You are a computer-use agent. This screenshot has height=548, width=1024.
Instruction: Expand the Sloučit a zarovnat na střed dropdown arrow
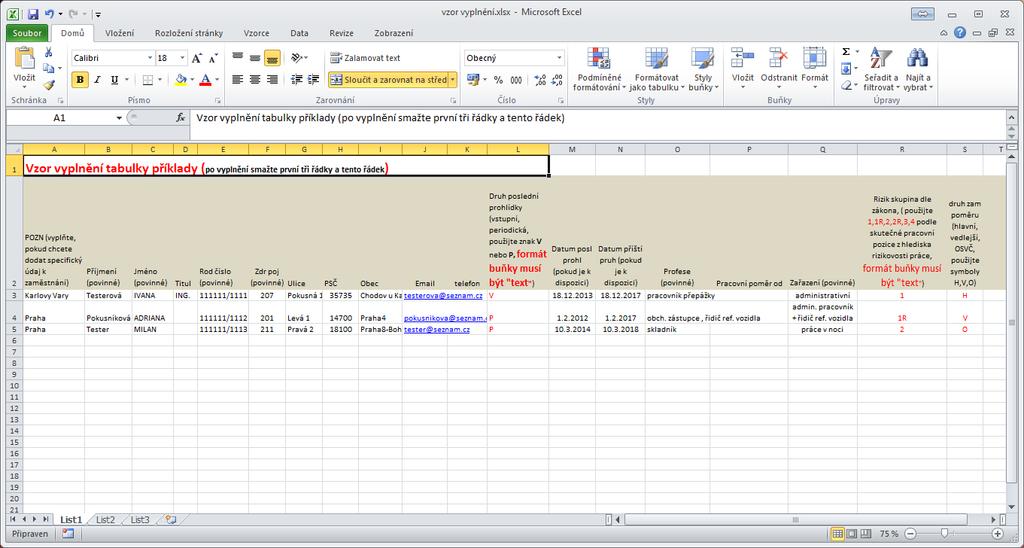point(453,80)
